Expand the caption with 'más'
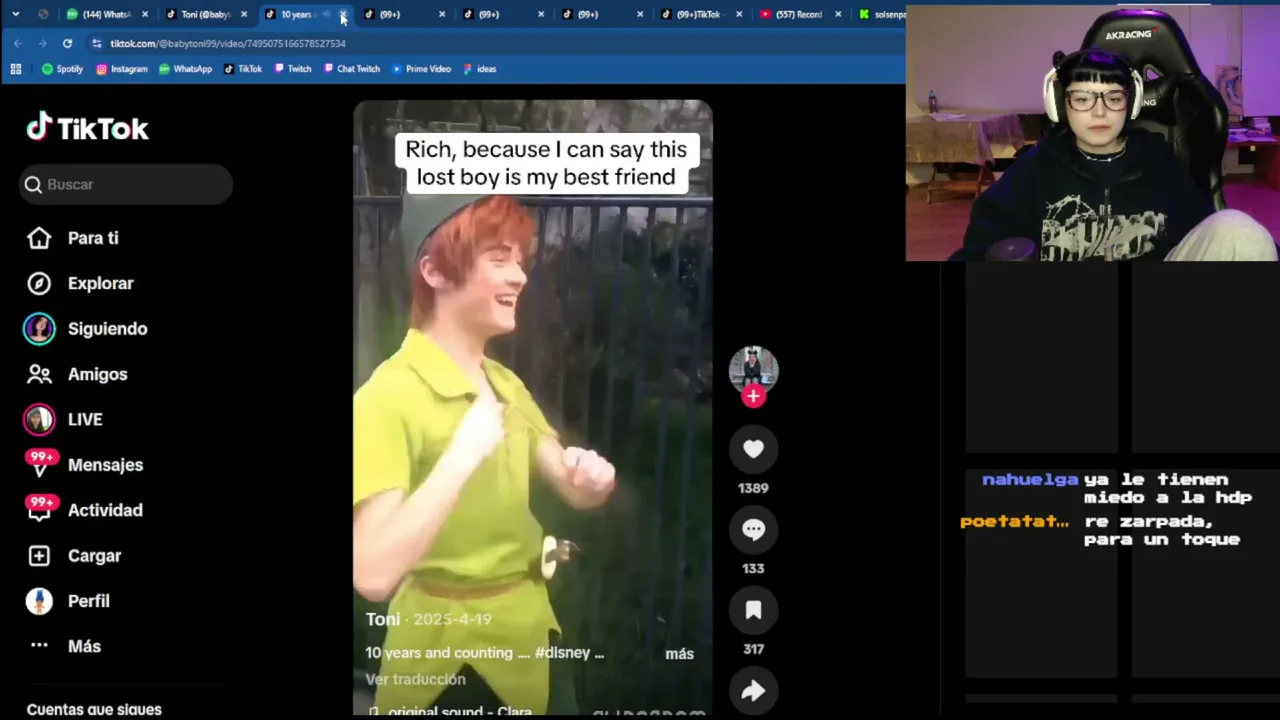1280x720 pixels. pos(679,654)
